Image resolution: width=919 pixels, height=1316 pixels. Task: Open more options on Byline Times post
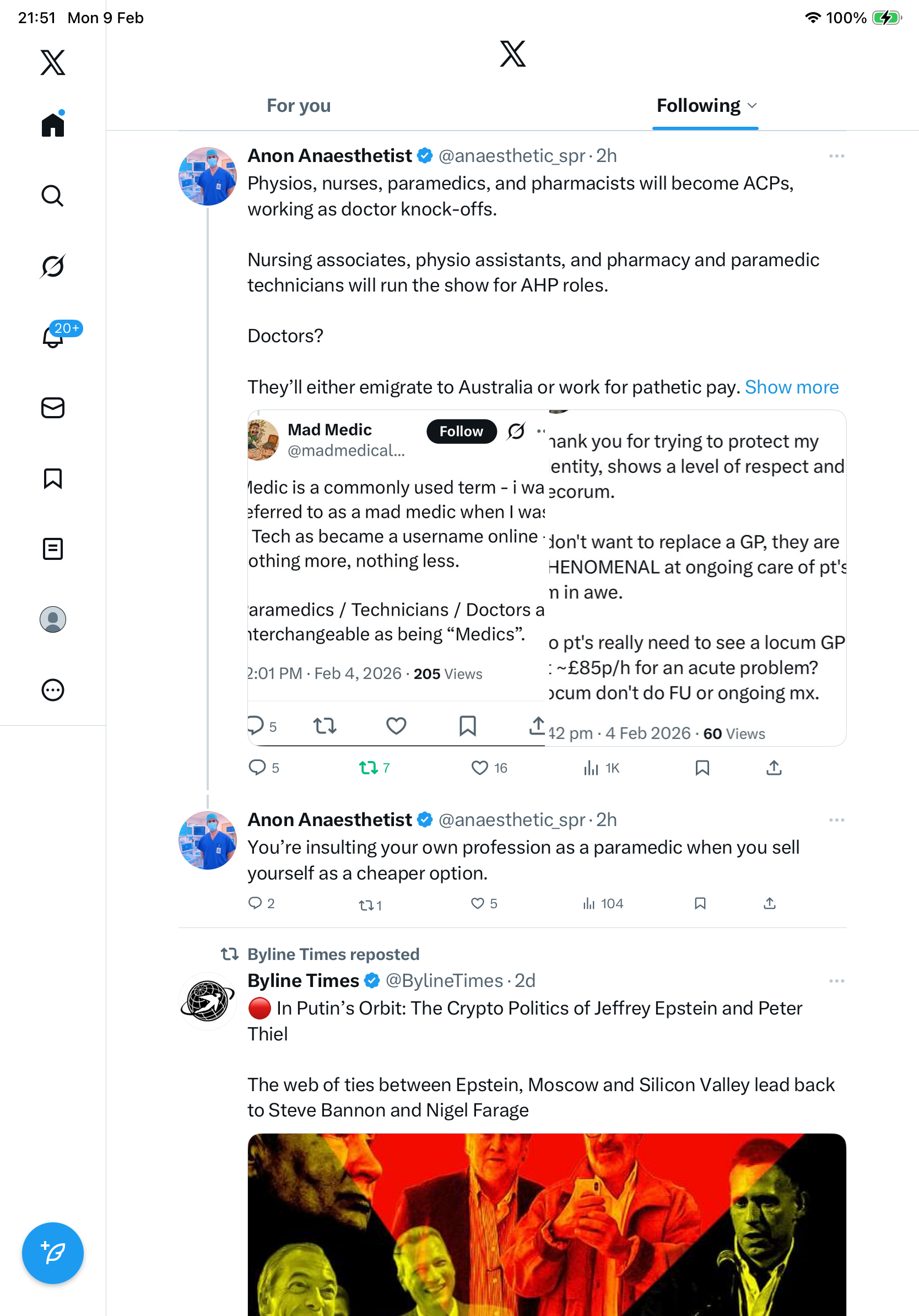(x=836, y=981)
